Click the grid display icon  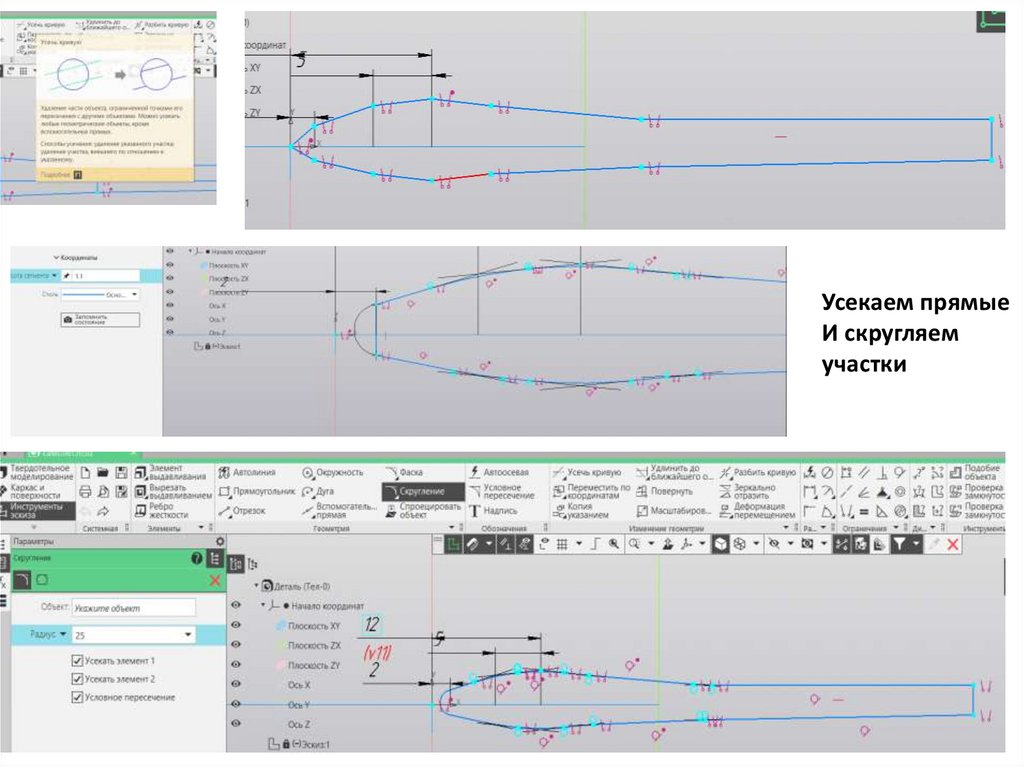562,544
